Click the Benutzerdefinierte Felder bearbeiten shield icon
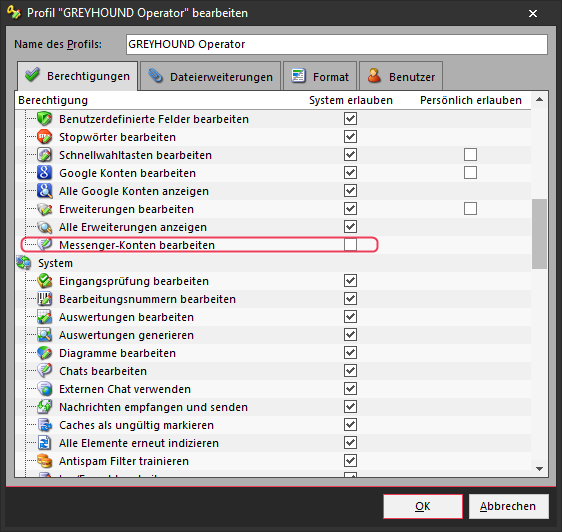This screenshot has height=532, width=562. 44,119
